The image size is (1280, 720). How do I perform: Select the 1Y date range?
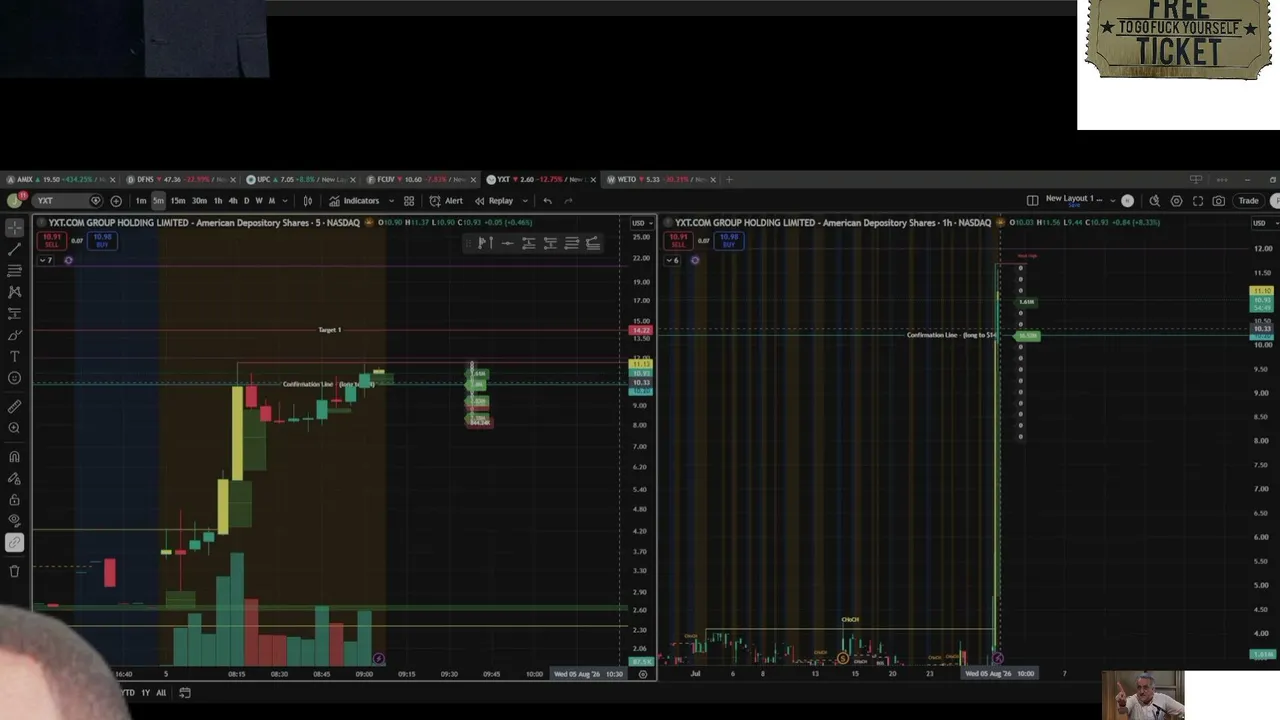point(145,693)
